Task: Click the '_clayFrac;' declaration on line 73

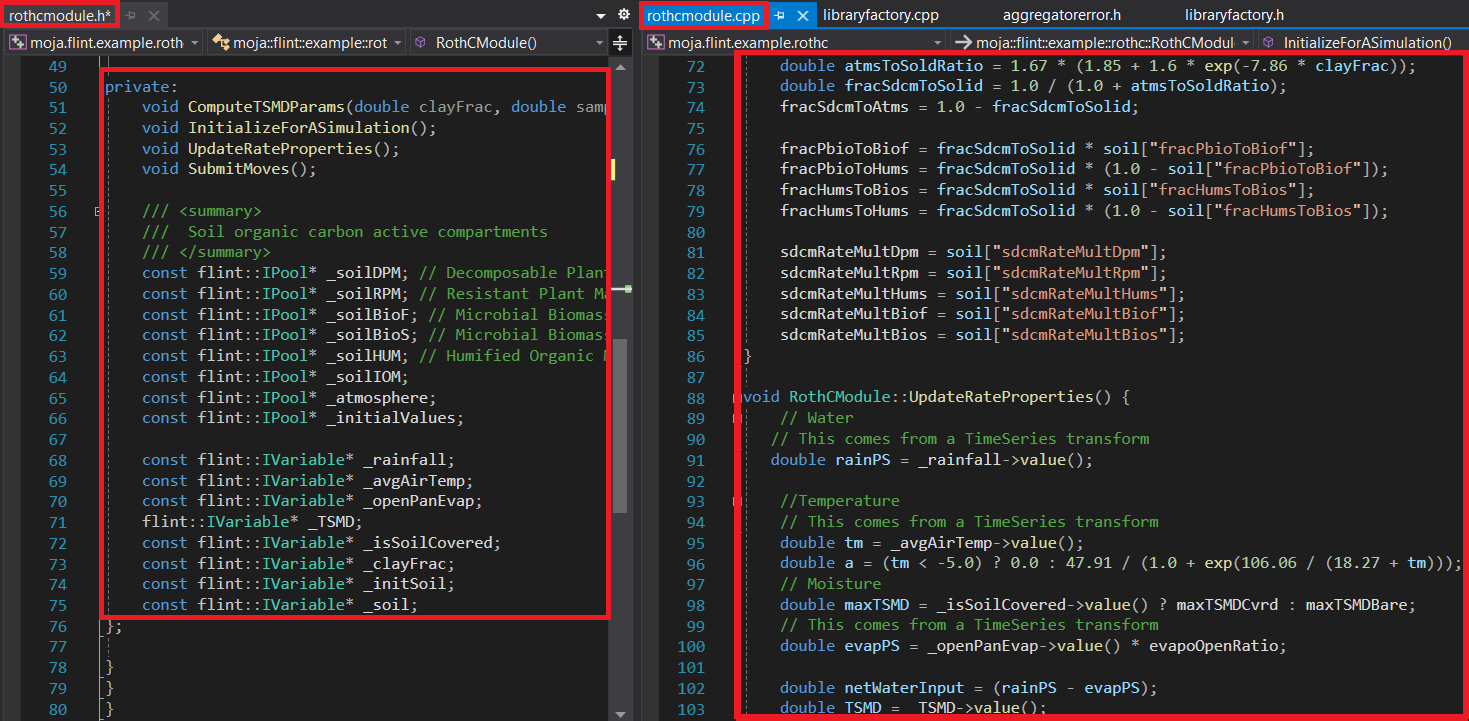Action: pos(409,564)
